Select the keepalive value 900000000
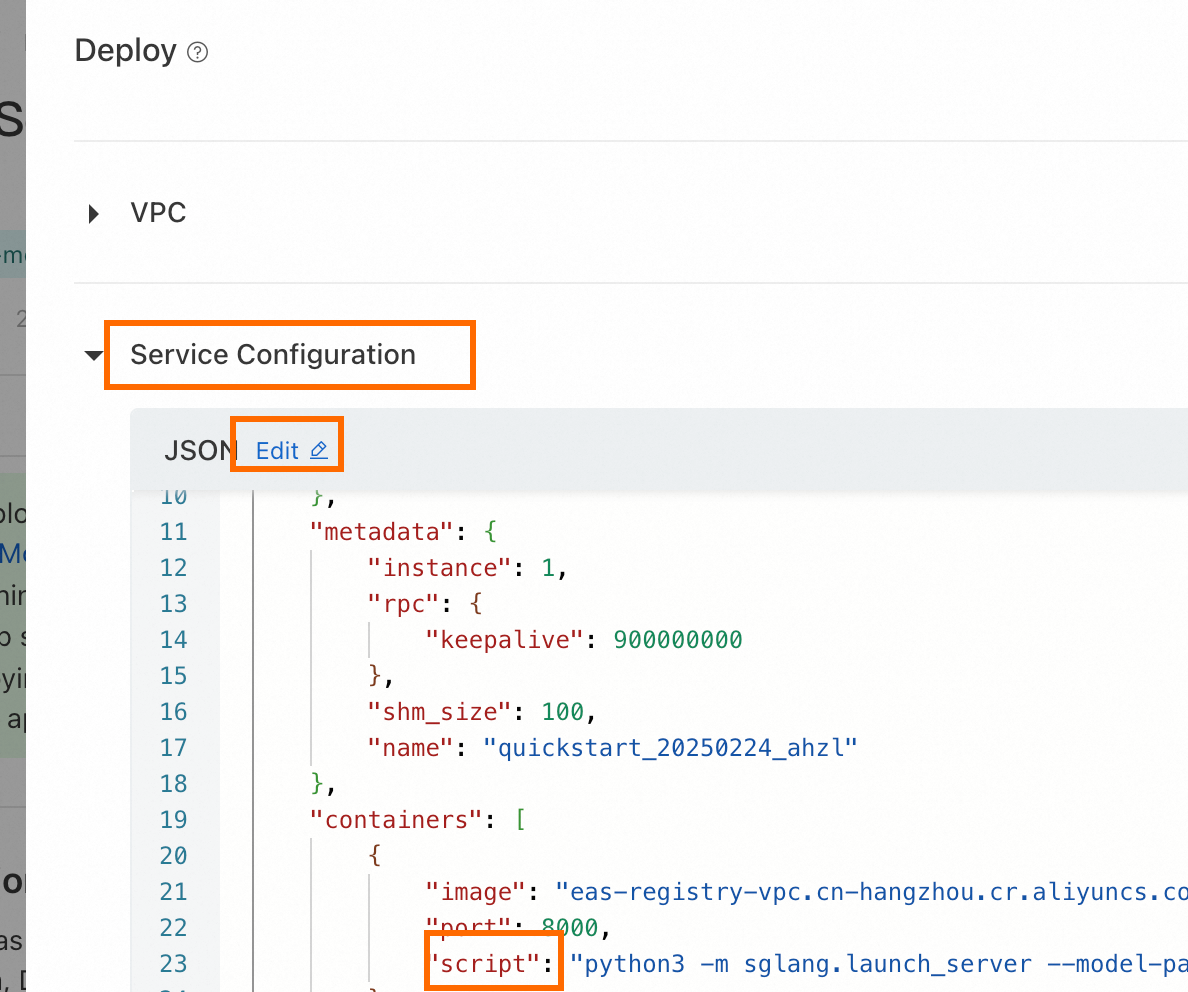Viewport: 1188px width, 992px height. pyautogui.click(x=678, y=640)
